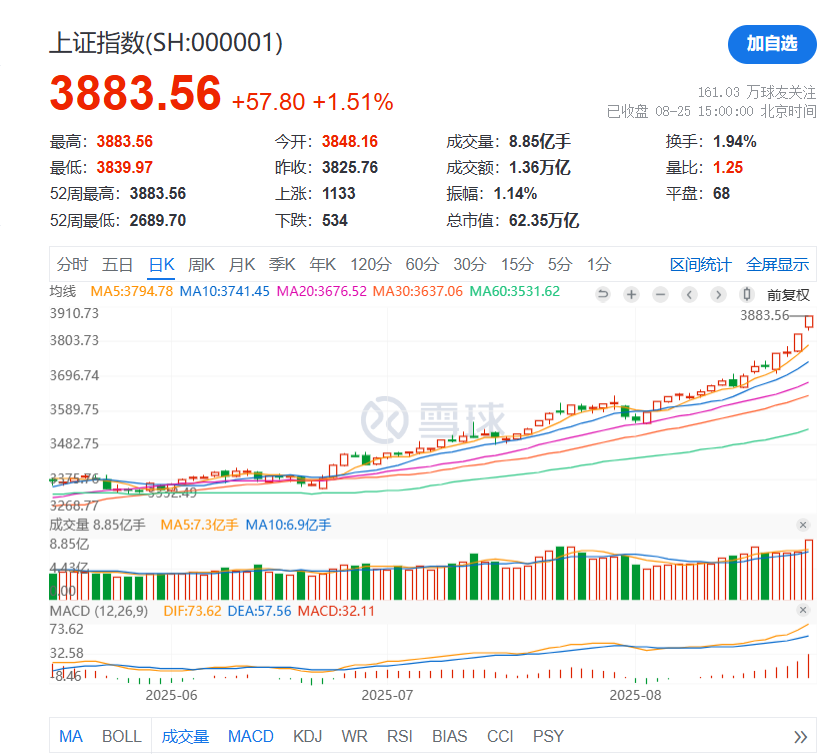This screenshot has width=825, height=756.
Task: Expand more indicators with double-chevron
Action: pyautogui.click(x=800, y=737)
